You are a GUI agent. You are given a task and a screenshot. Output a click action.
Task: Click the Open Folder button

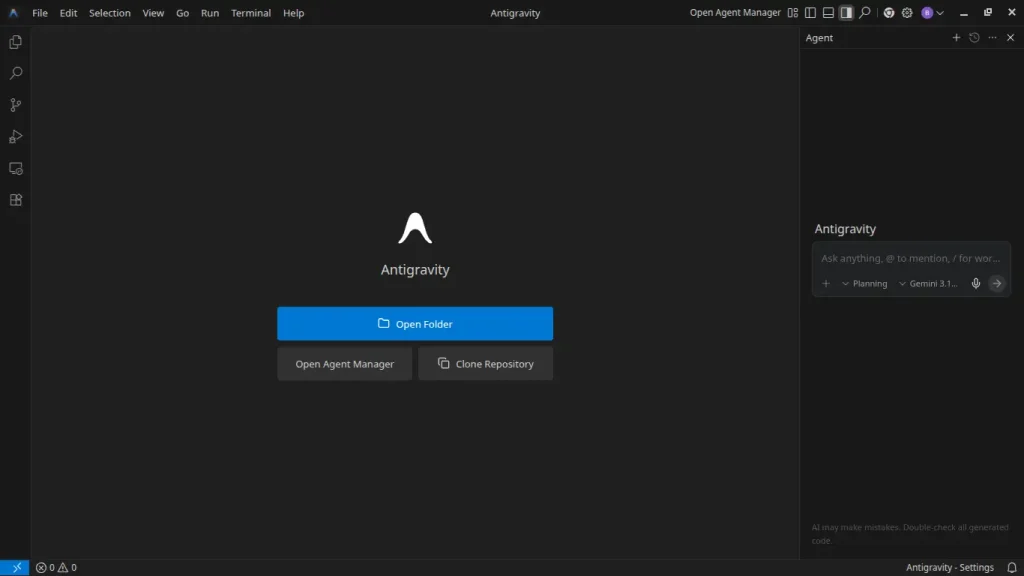(x=415, y=323)
